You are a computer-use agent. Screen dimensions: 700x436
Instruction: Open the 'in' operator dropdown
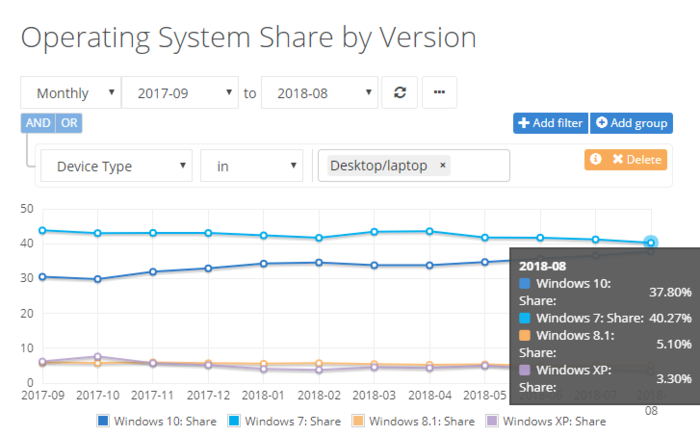click(x=252, y=166)
